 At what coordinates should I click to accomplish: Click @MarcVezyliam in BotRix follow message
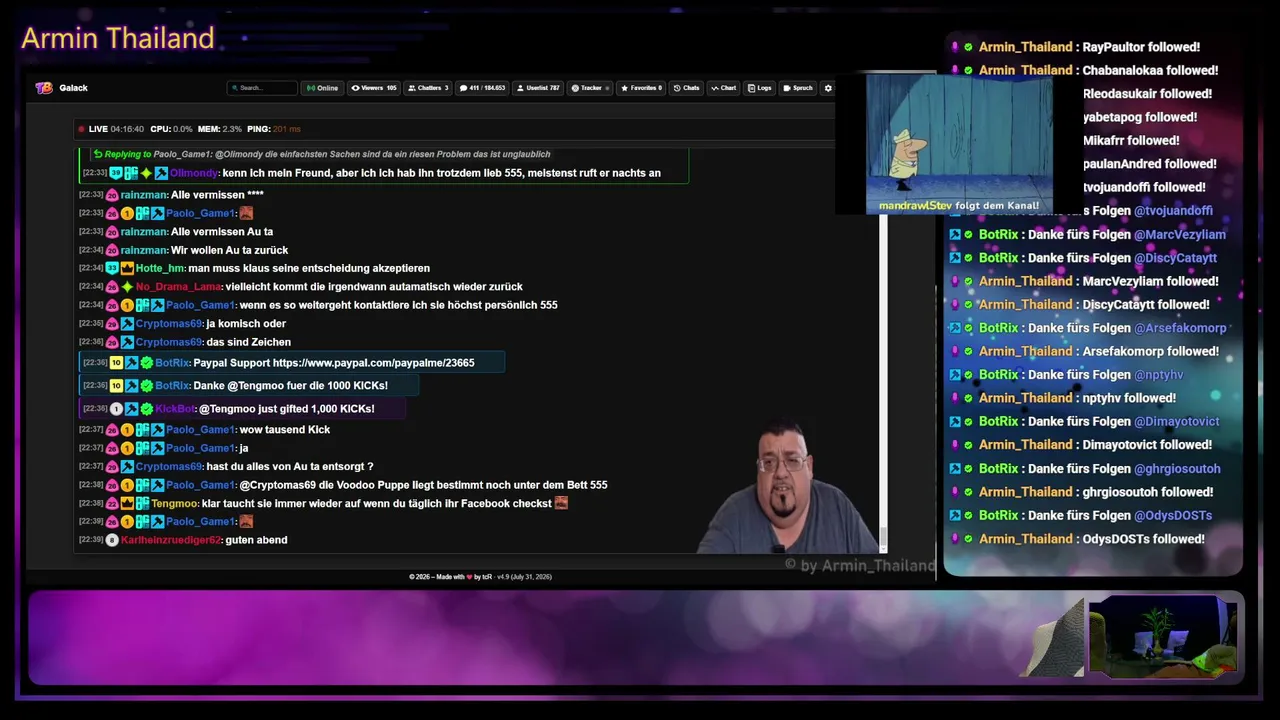click(x=1180, y=235)
